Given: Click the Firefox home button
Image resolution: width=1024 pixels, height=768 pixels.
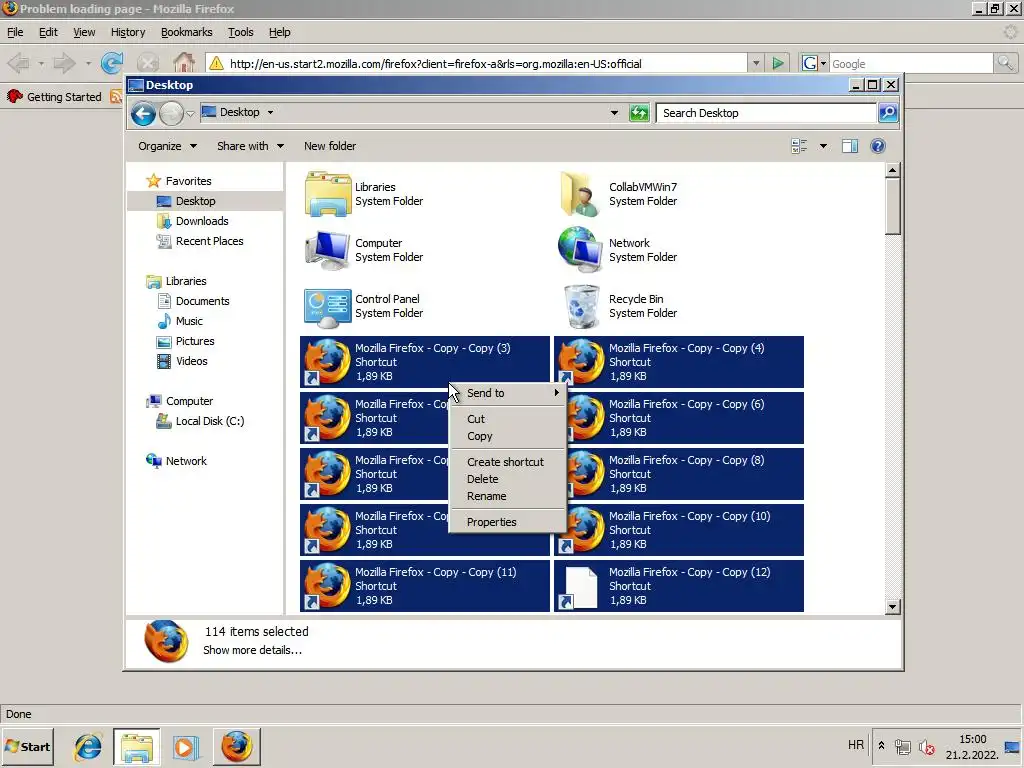Looking at the screenshot, I should coord(184,63).
